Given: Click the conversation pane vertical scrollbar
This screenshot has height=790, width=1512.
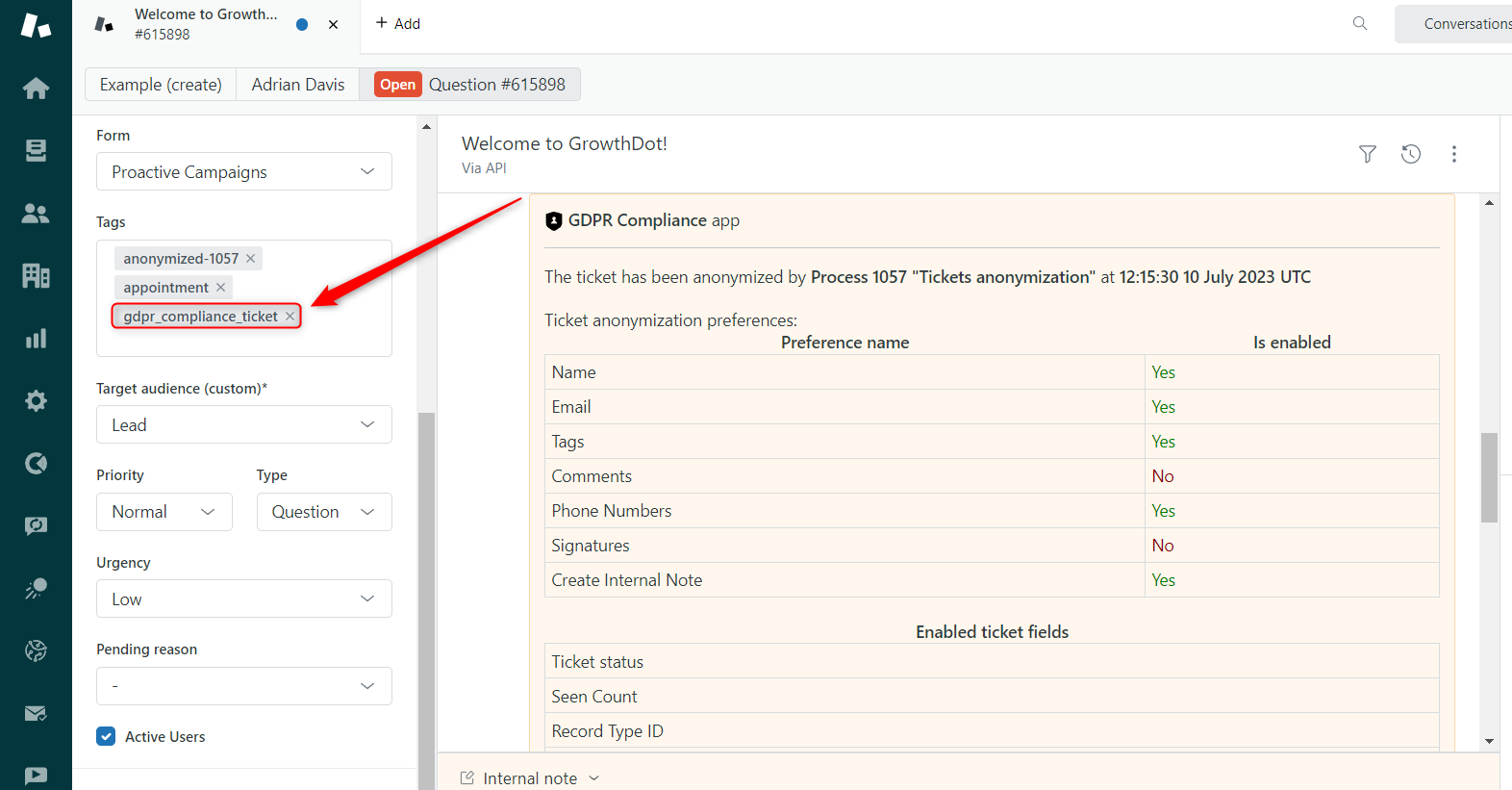Looking at the screenshot, I should coord(1489,477).
